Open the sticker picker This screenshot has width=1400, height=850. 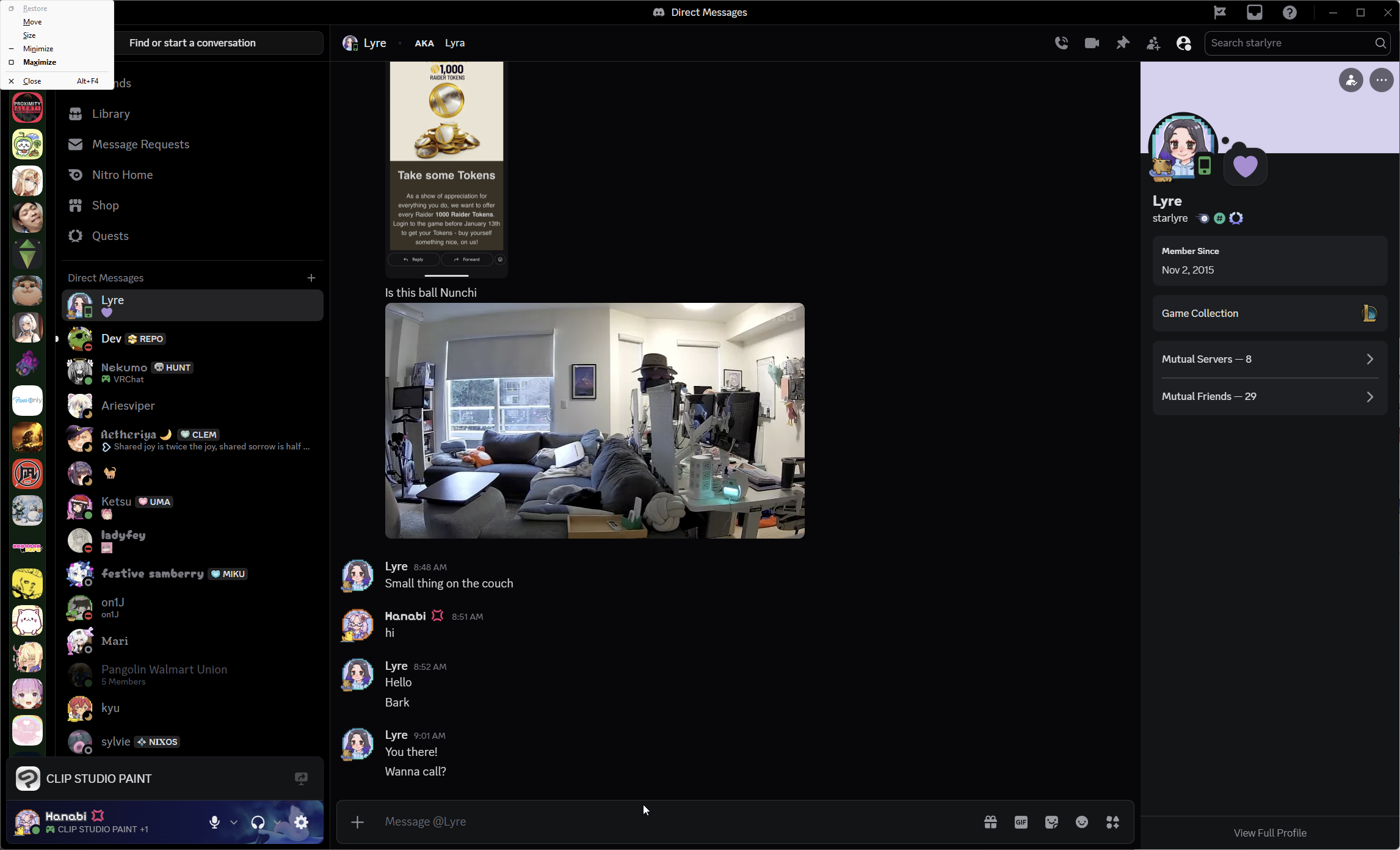point(1051,822)
